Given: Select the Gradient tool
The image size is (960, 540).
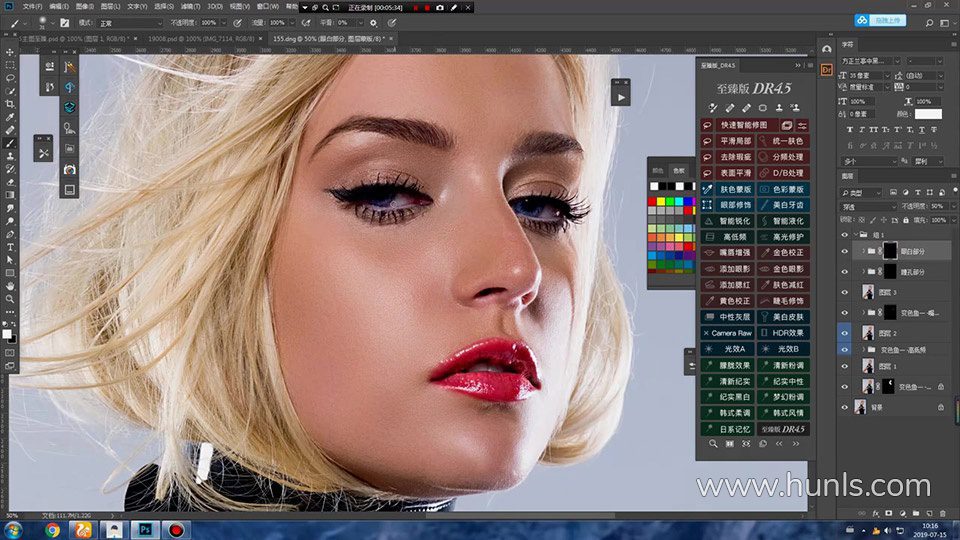Looking at the screenshot, I should tap(10, 195).
